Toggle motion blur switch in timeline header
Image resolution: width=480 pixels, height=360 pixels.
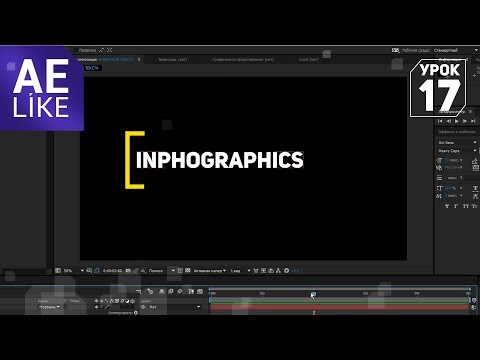180,291
